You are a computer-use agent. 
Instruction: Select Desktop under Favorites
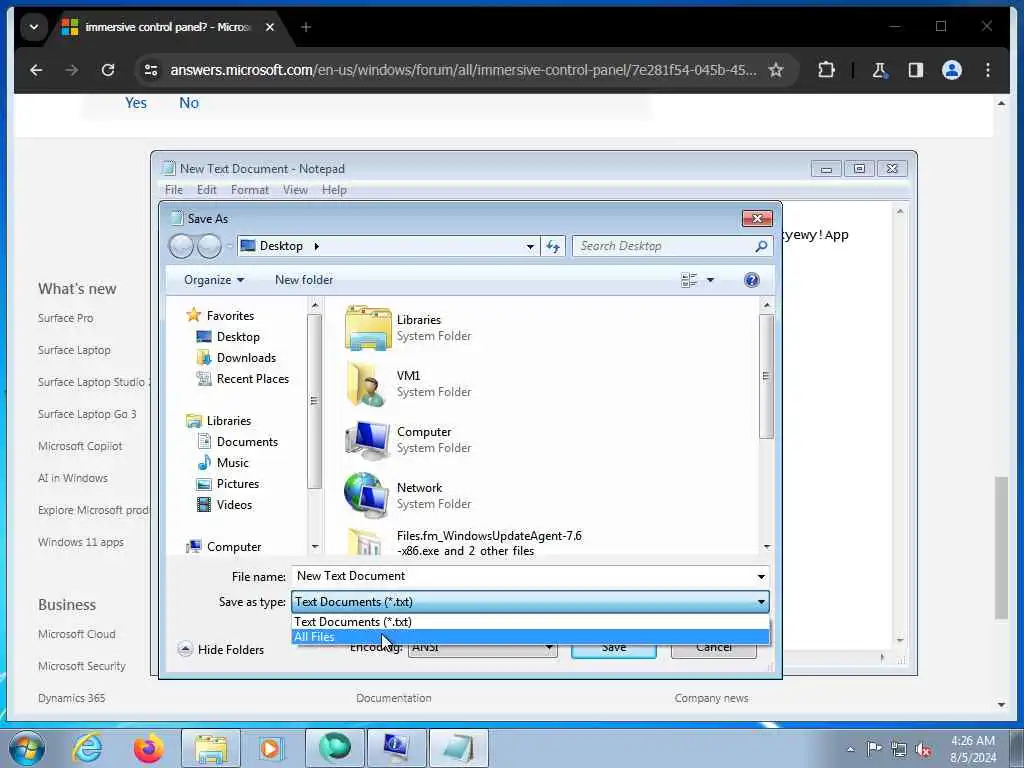pos(238,336)
